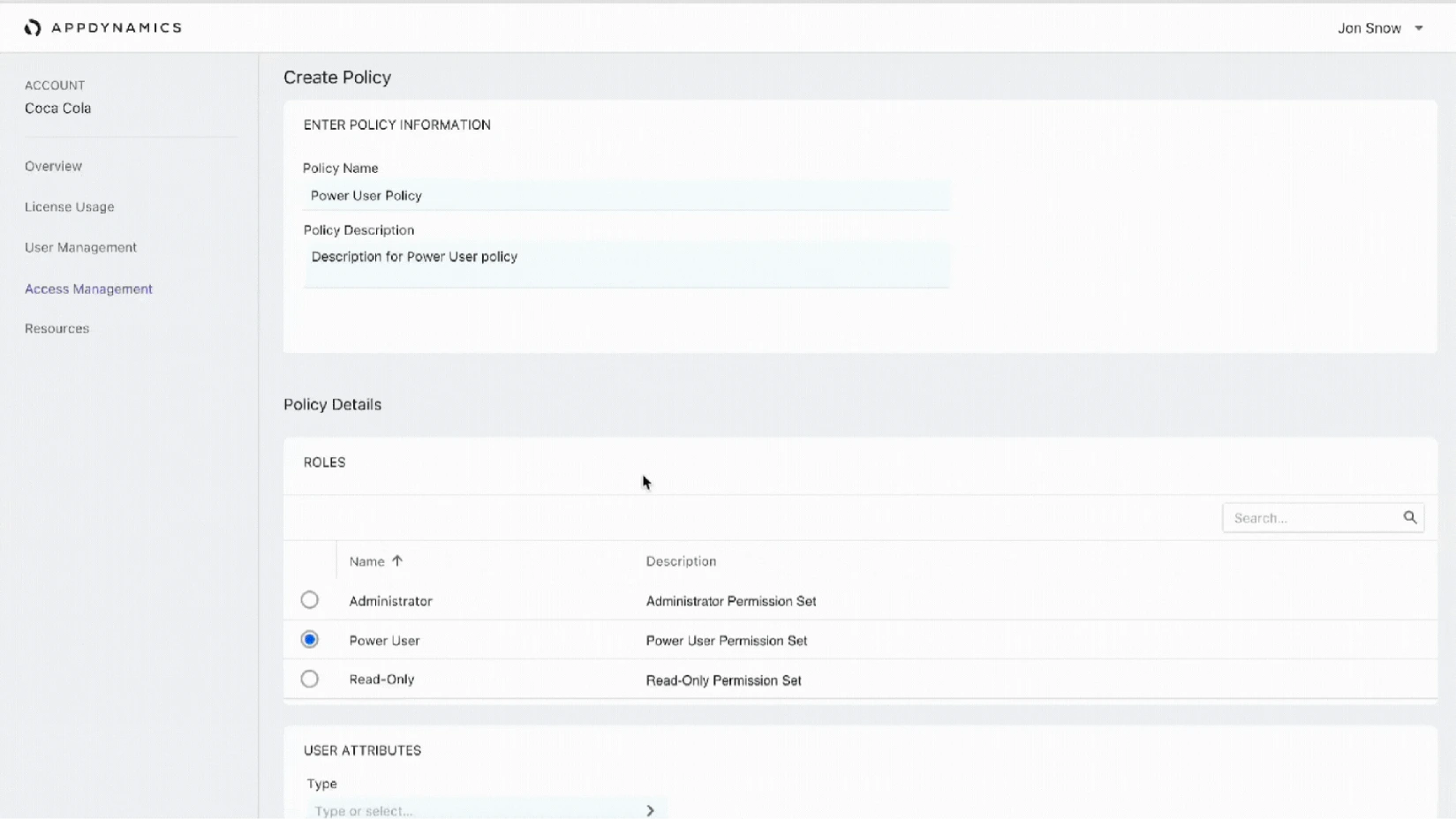Image resolution: width=1456 pixels, height=819 pixels.
Task: Open User Management page
Action: point(80,247)
